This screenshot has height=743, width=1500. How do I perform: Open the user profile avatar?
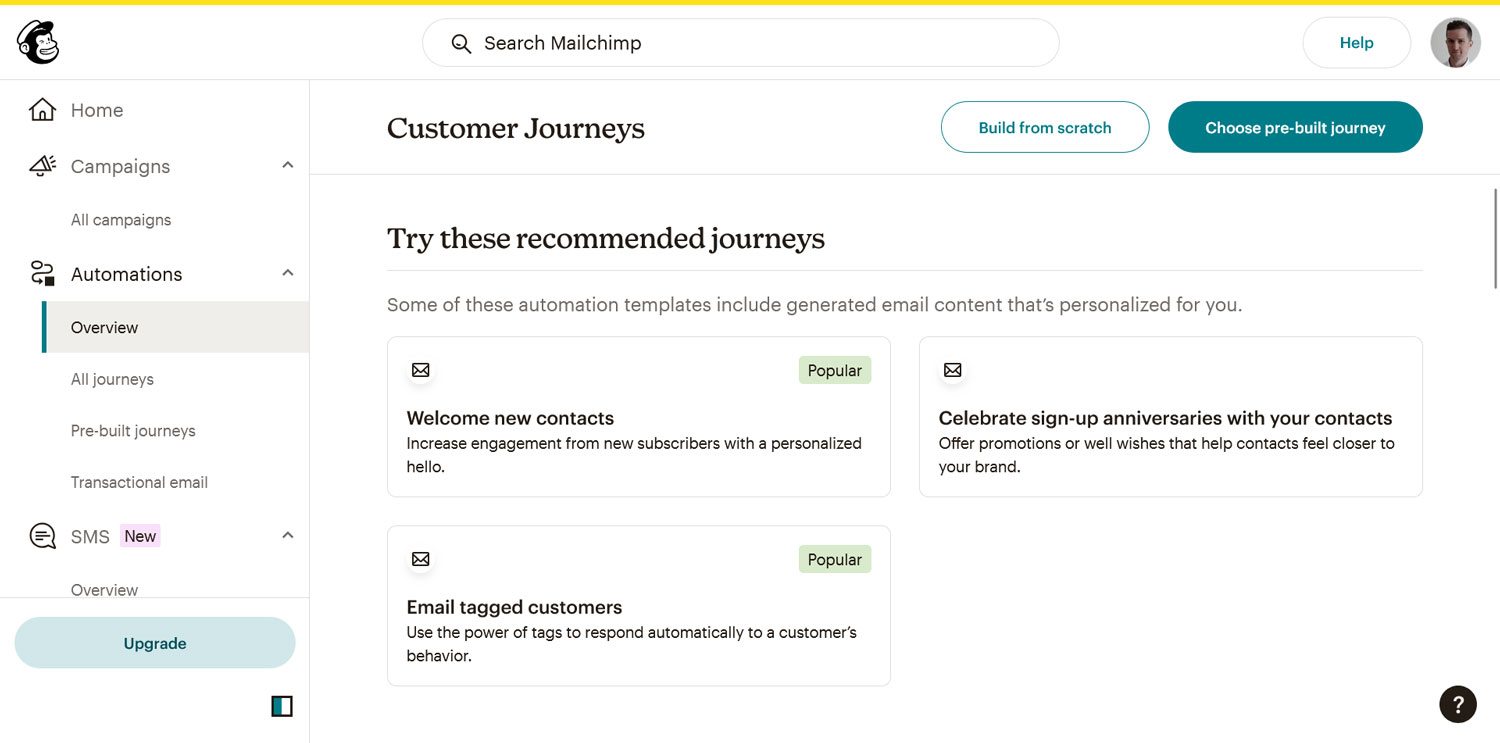[x=1455, y=43]
